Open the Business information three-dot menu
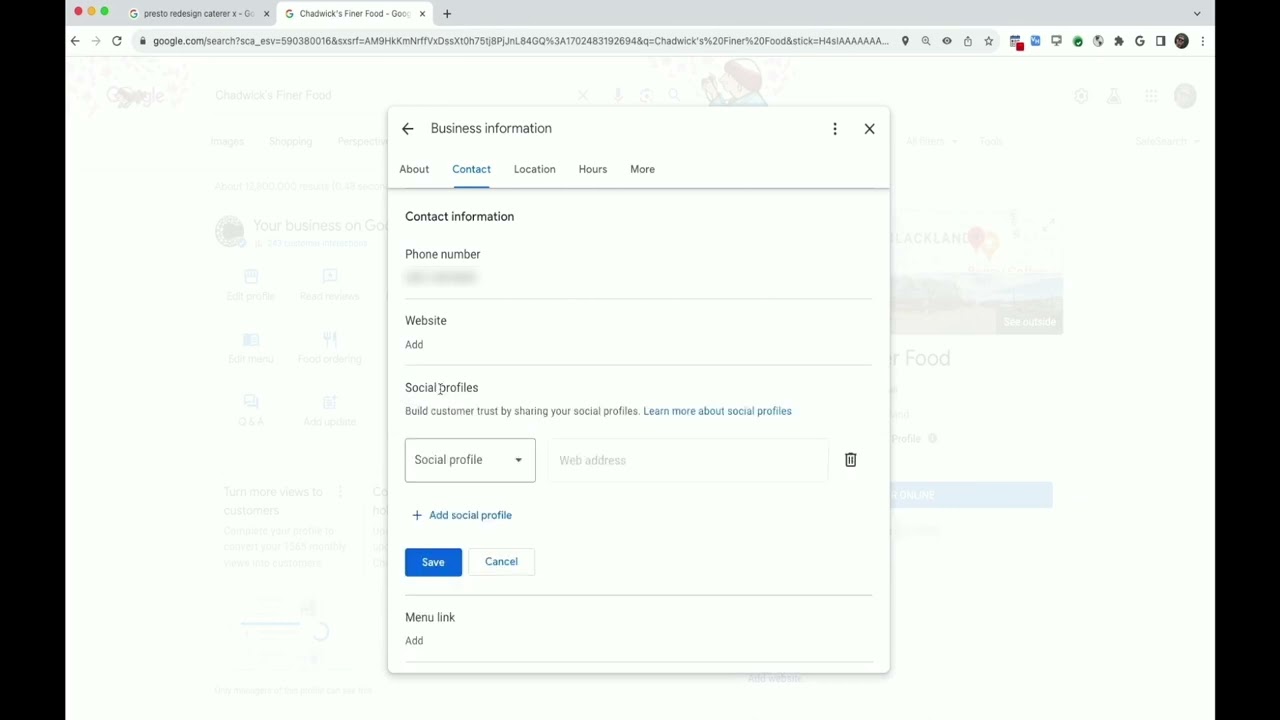 [x=835, y=129]
